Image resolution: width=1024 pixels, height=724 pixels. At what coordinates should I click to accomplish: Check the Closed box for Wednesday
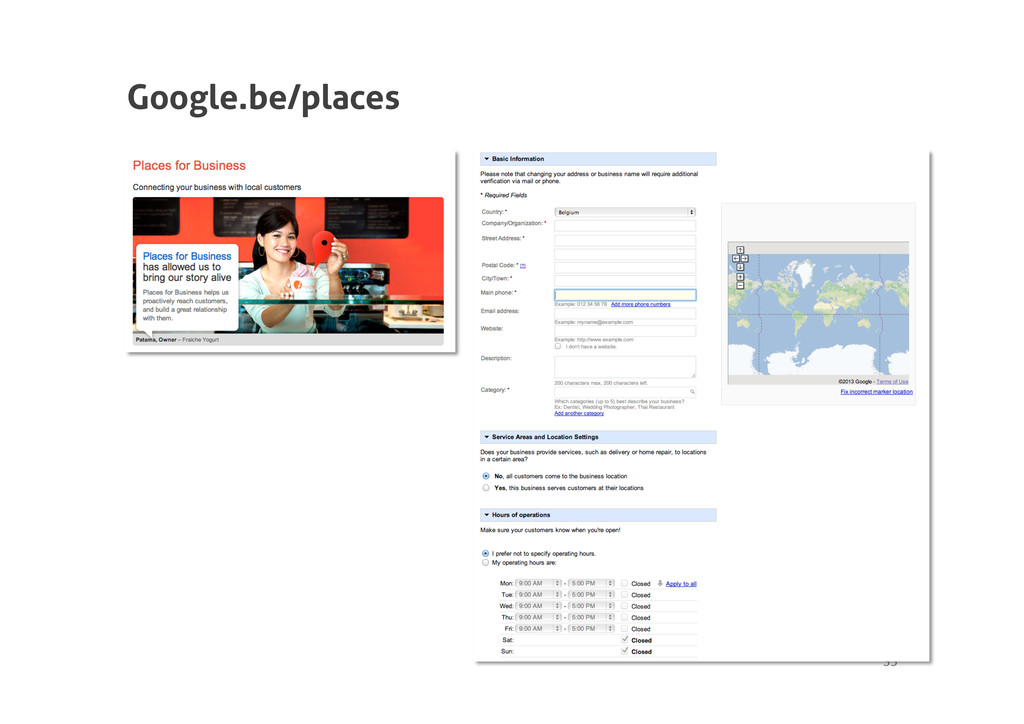coord(624,606)
